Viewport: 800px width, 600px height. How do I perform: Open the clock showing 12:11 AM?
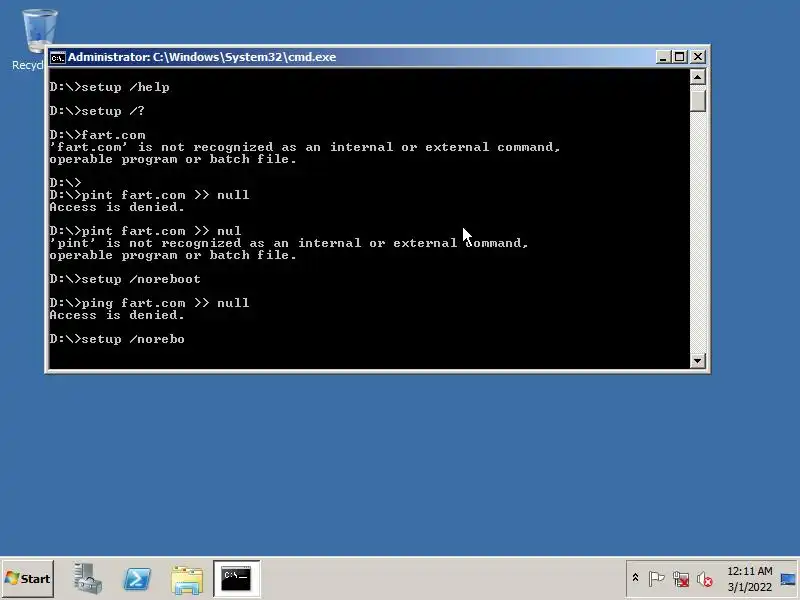tap(750, 579)
